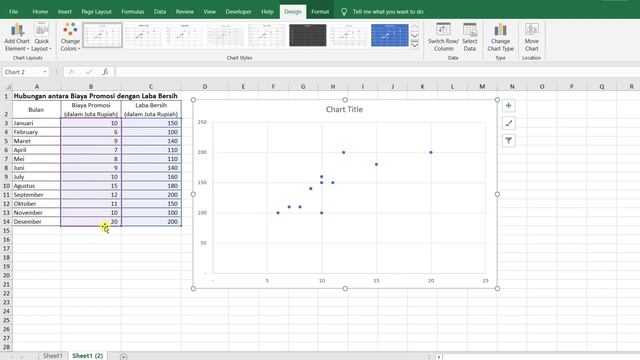Click the data point at x equals 20
Image resolution: width=640 pixels, height=360 pixels.
click(x=431, y=152)
